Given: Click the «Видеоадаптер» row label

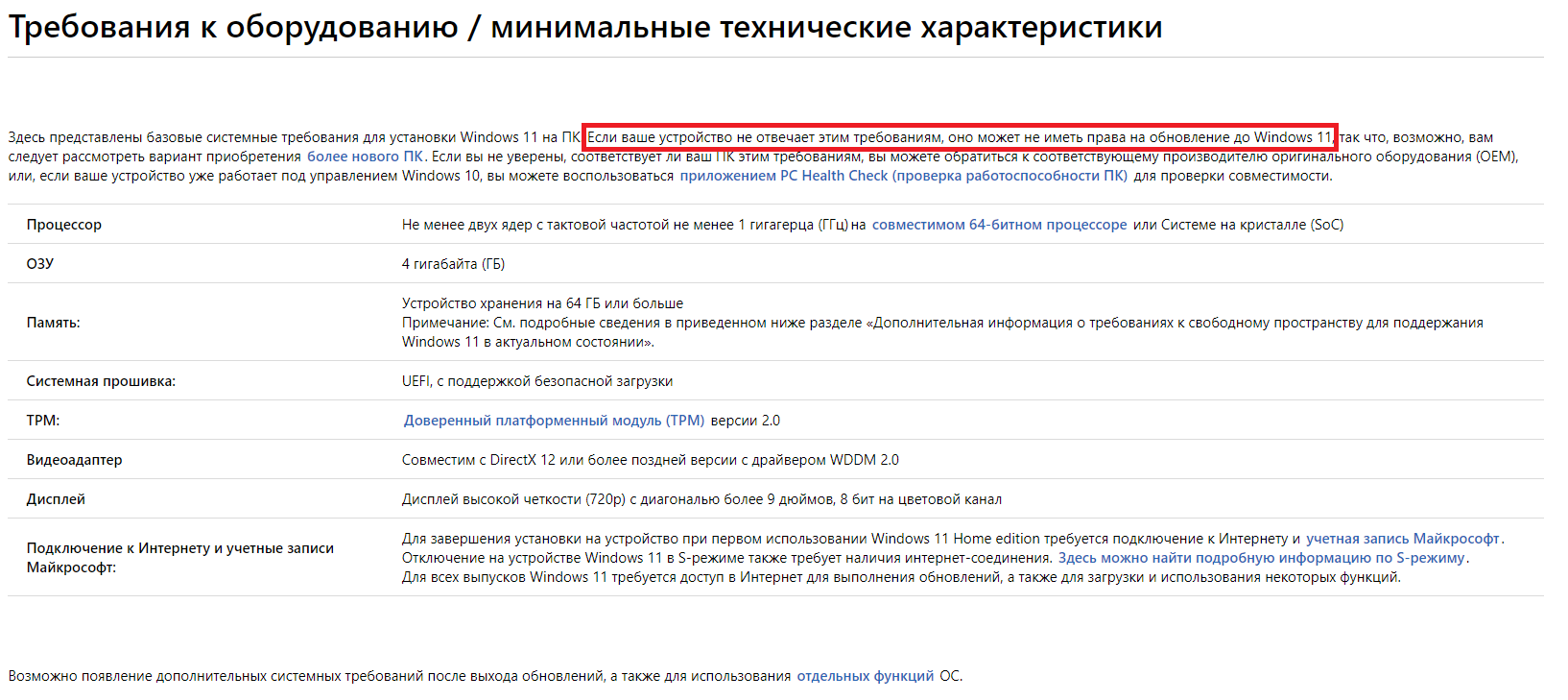Looking at the screenshot, I should click(74, 460).
